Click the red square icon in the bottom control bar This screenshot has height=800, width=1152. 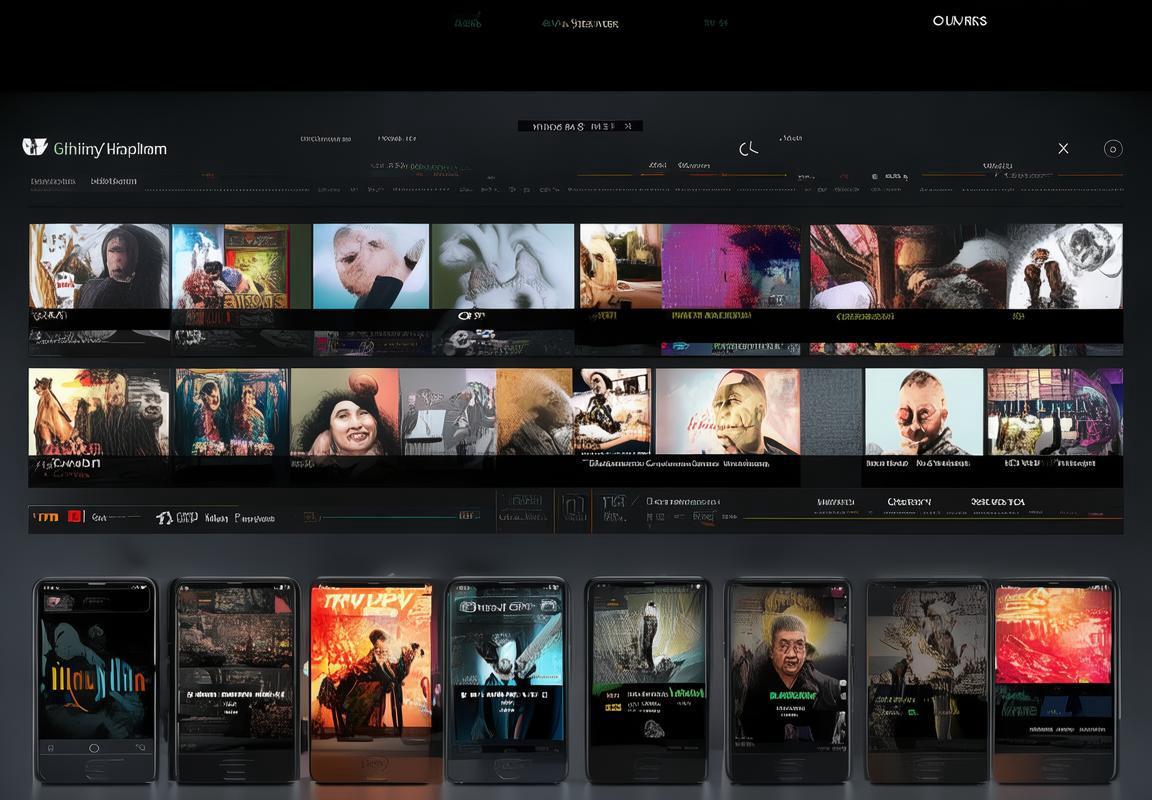(76, 516)
